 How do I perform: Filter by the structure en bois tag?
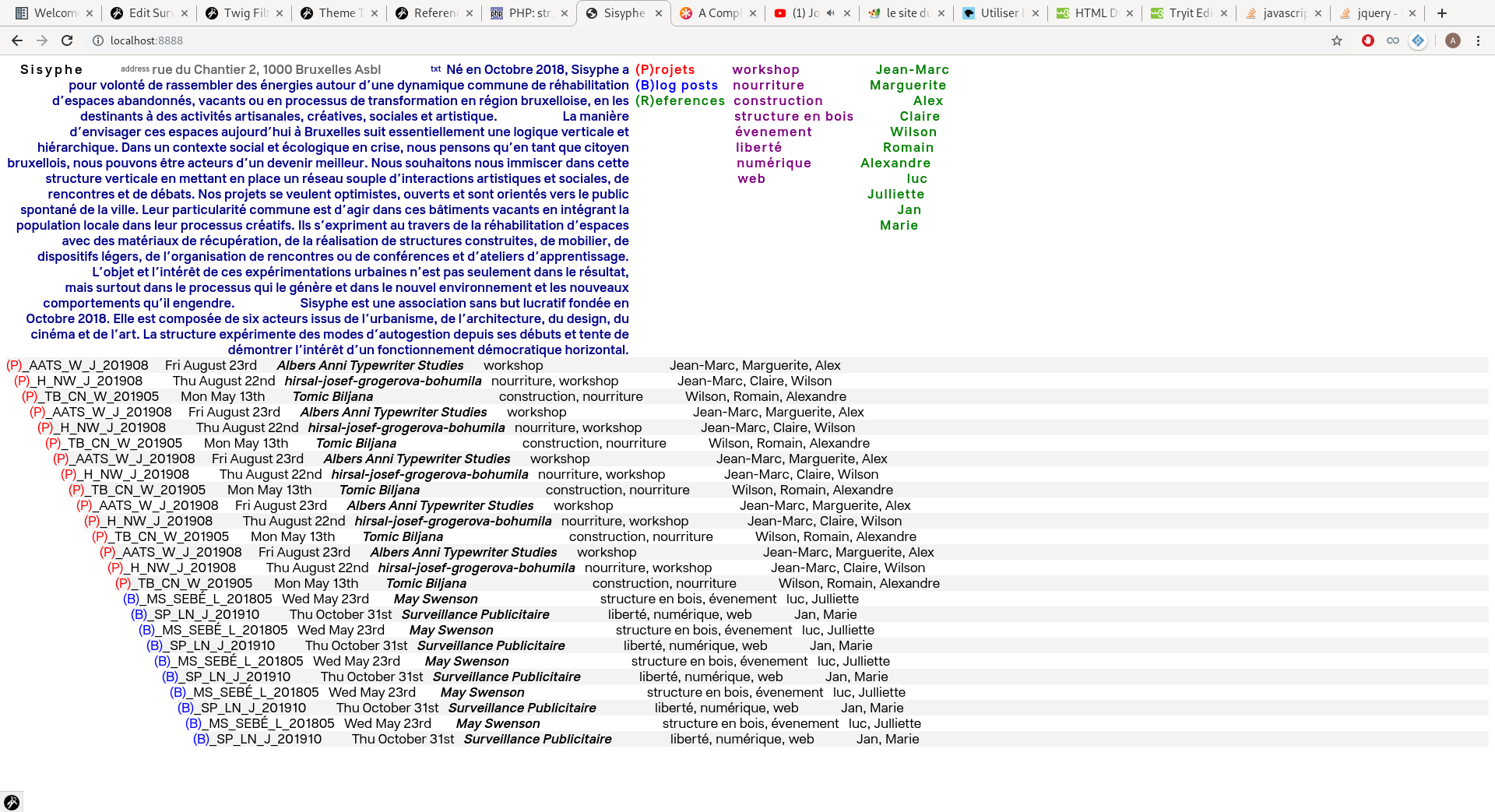793,117
